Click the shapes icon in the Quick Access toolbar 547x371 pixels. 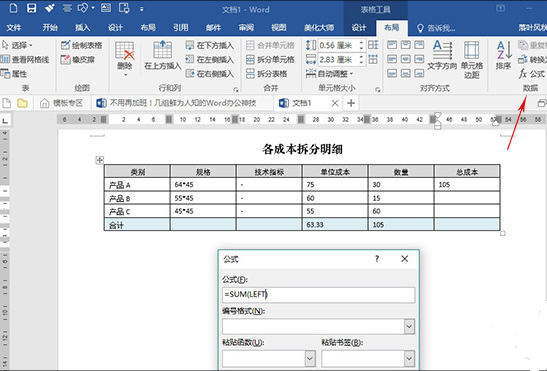83,8
